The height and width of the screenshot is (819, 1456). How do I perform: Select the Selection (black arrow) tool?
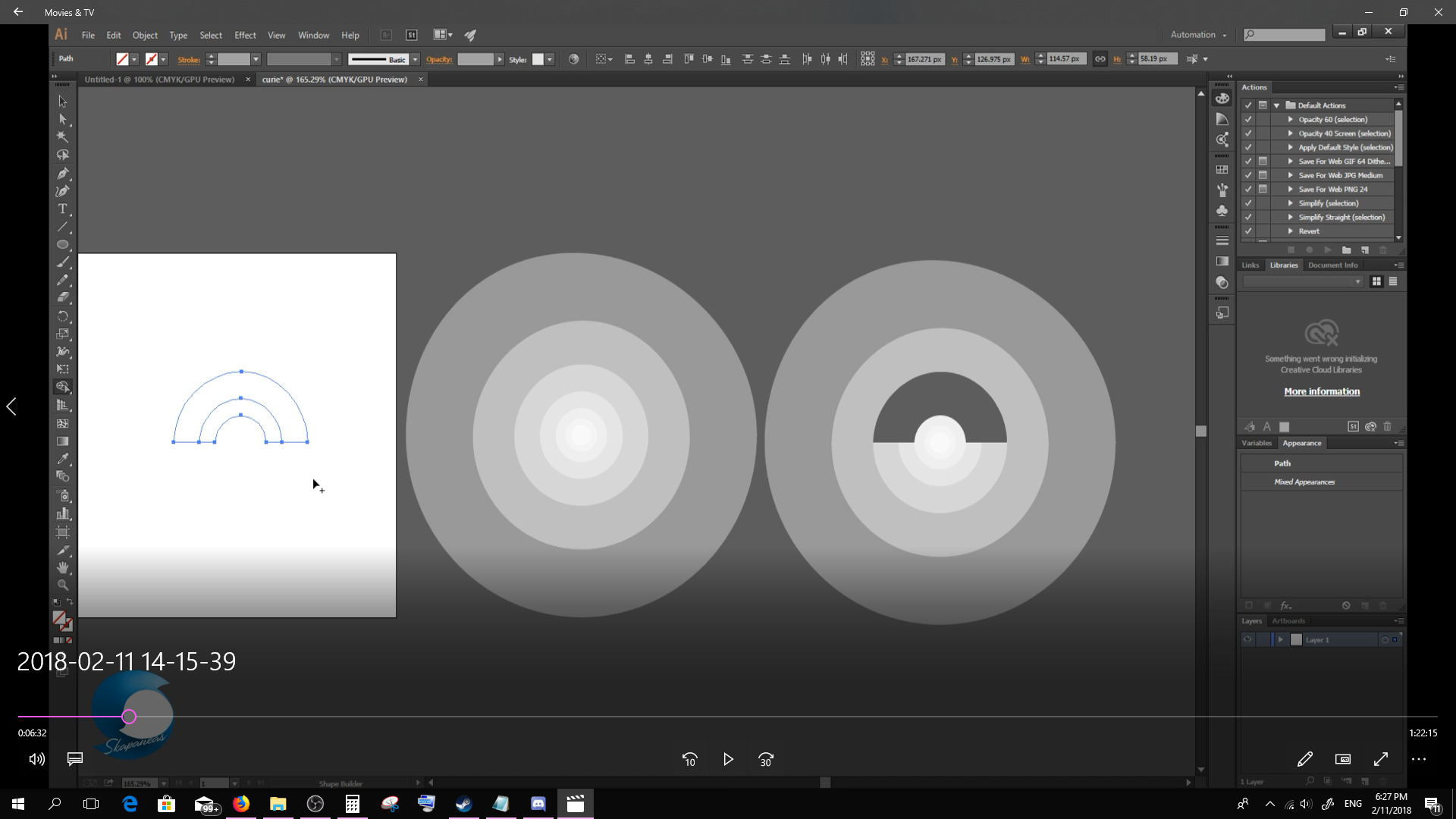(63, 101)
